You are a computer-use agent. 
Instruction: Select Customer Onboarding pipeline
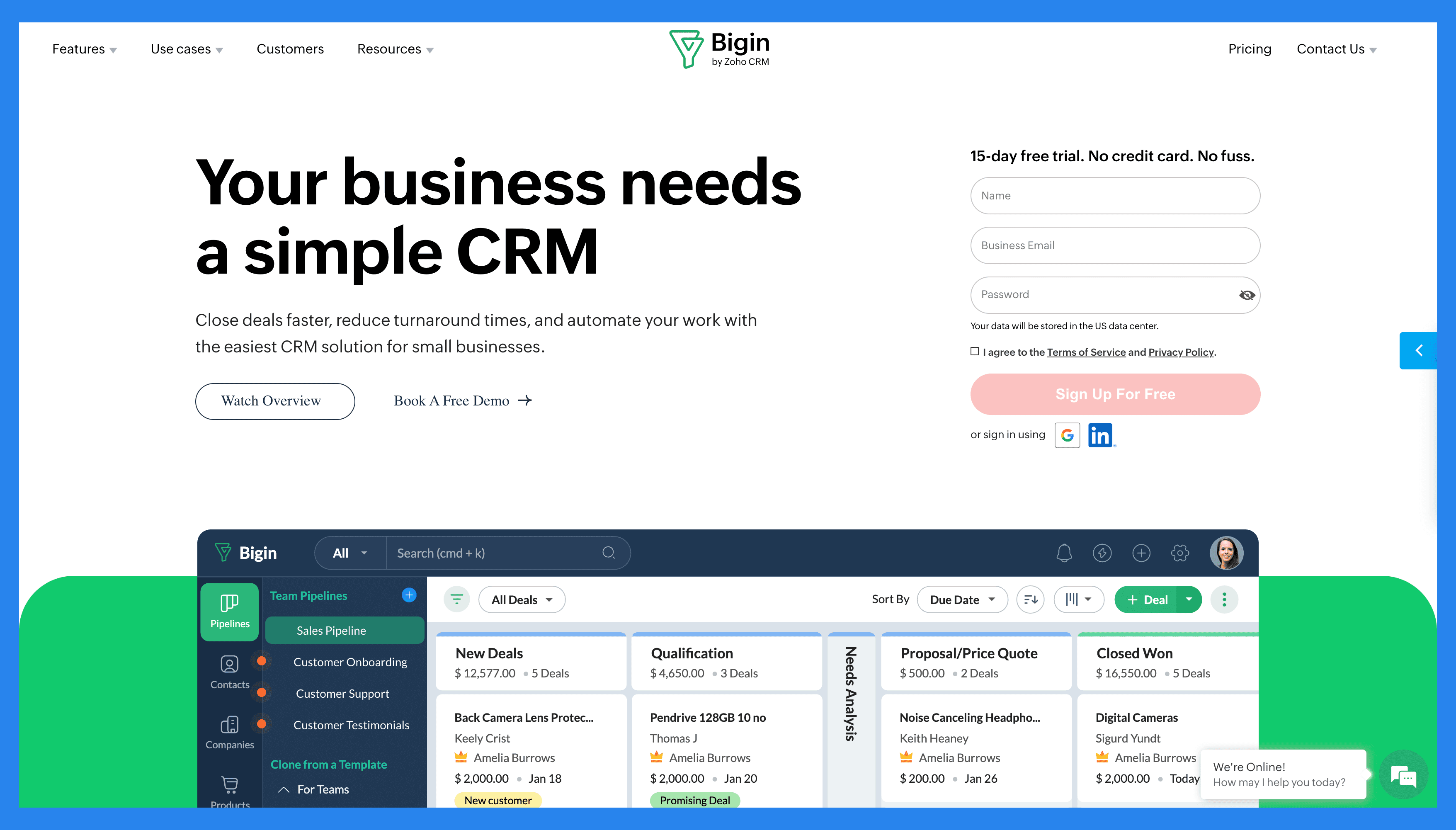pyautogui.click(x=350, y=662)
